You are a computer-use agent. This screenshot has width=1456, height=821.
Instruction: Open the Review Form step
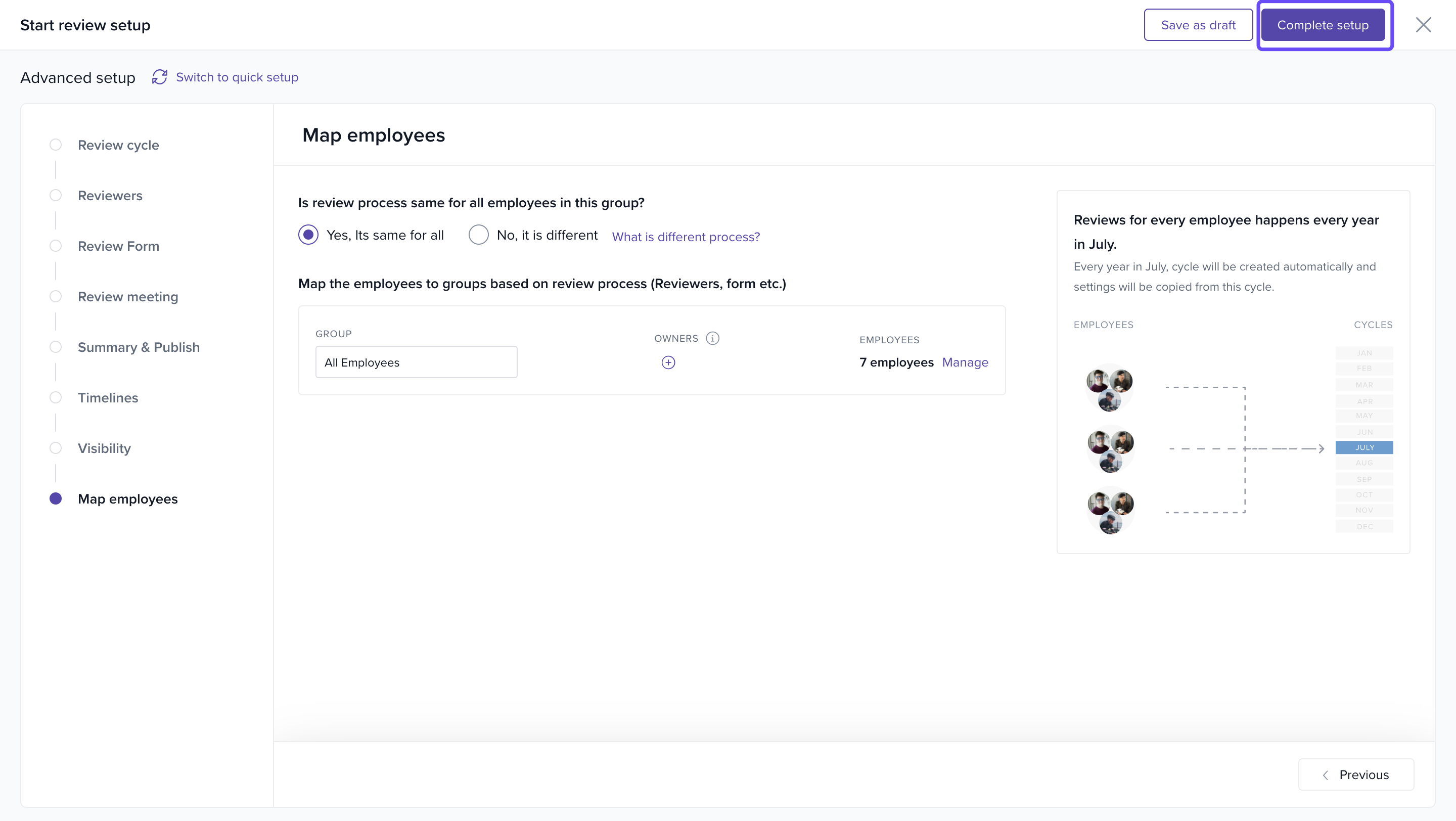point(118,246)
